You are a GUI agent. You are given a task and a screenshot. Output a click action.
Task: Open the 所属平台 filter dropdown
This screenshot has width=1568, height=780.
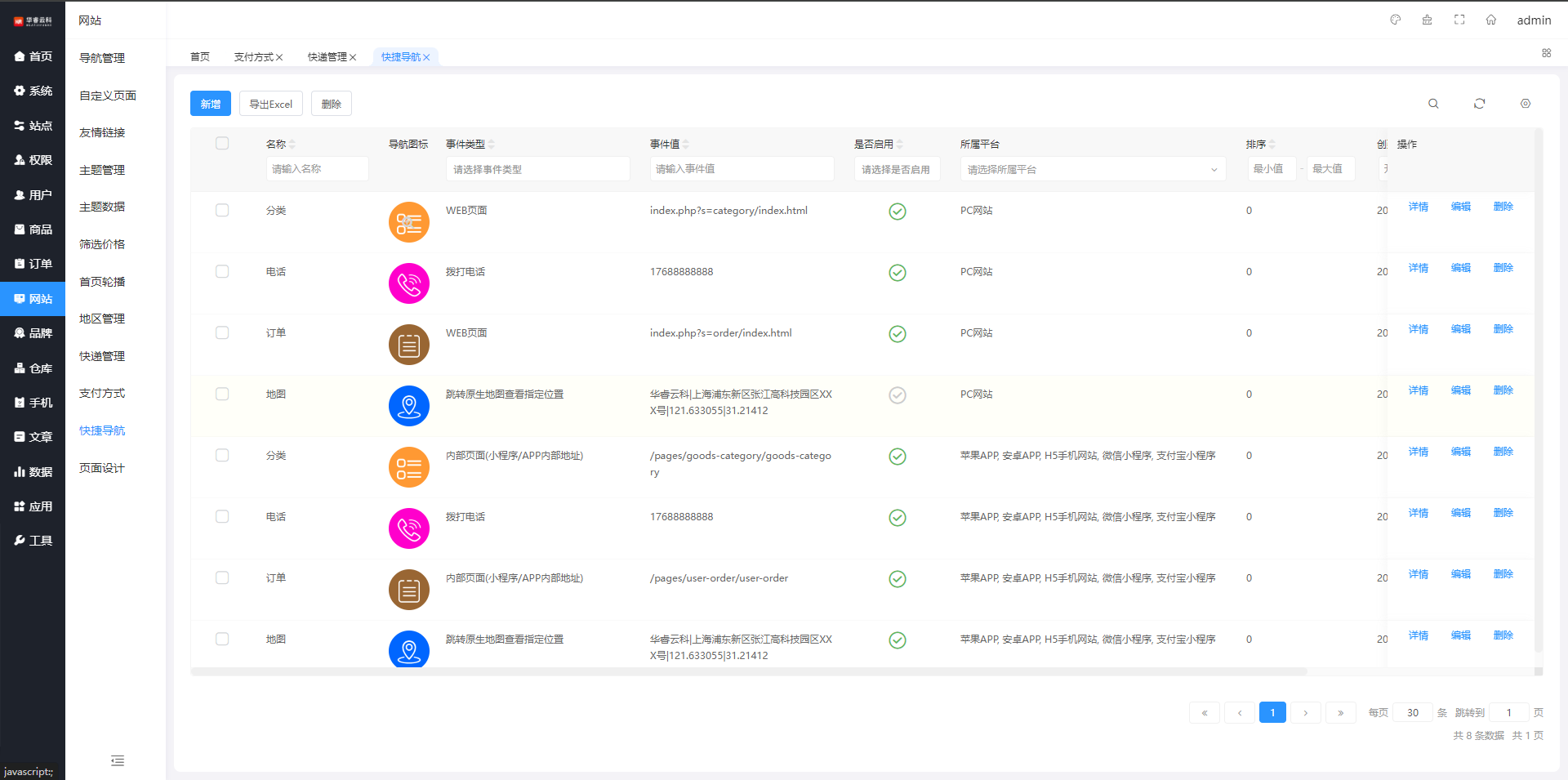tap(1092, 169)
